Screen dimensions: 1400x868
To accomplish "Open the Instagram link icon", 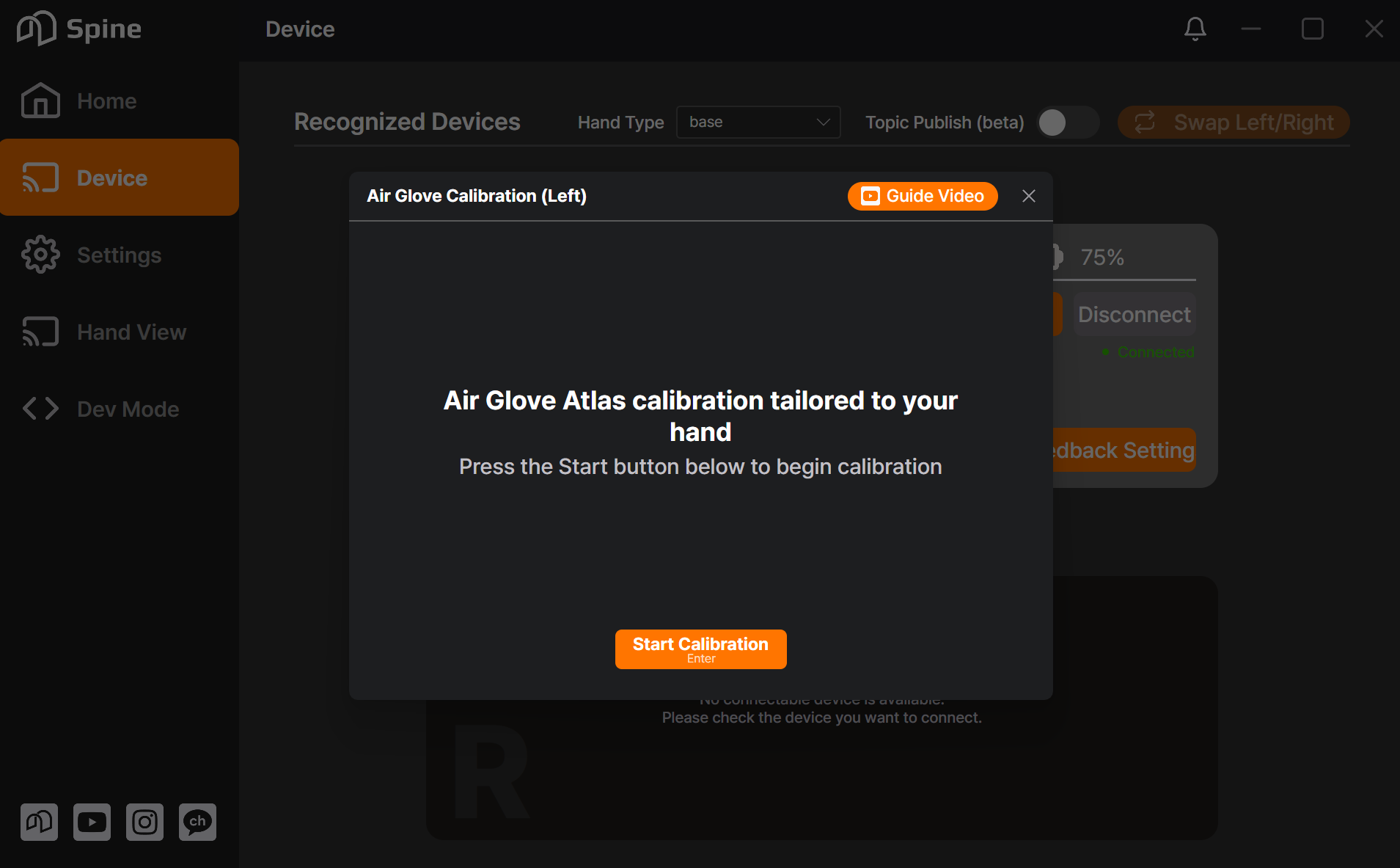I will click(x=144, y=822).
